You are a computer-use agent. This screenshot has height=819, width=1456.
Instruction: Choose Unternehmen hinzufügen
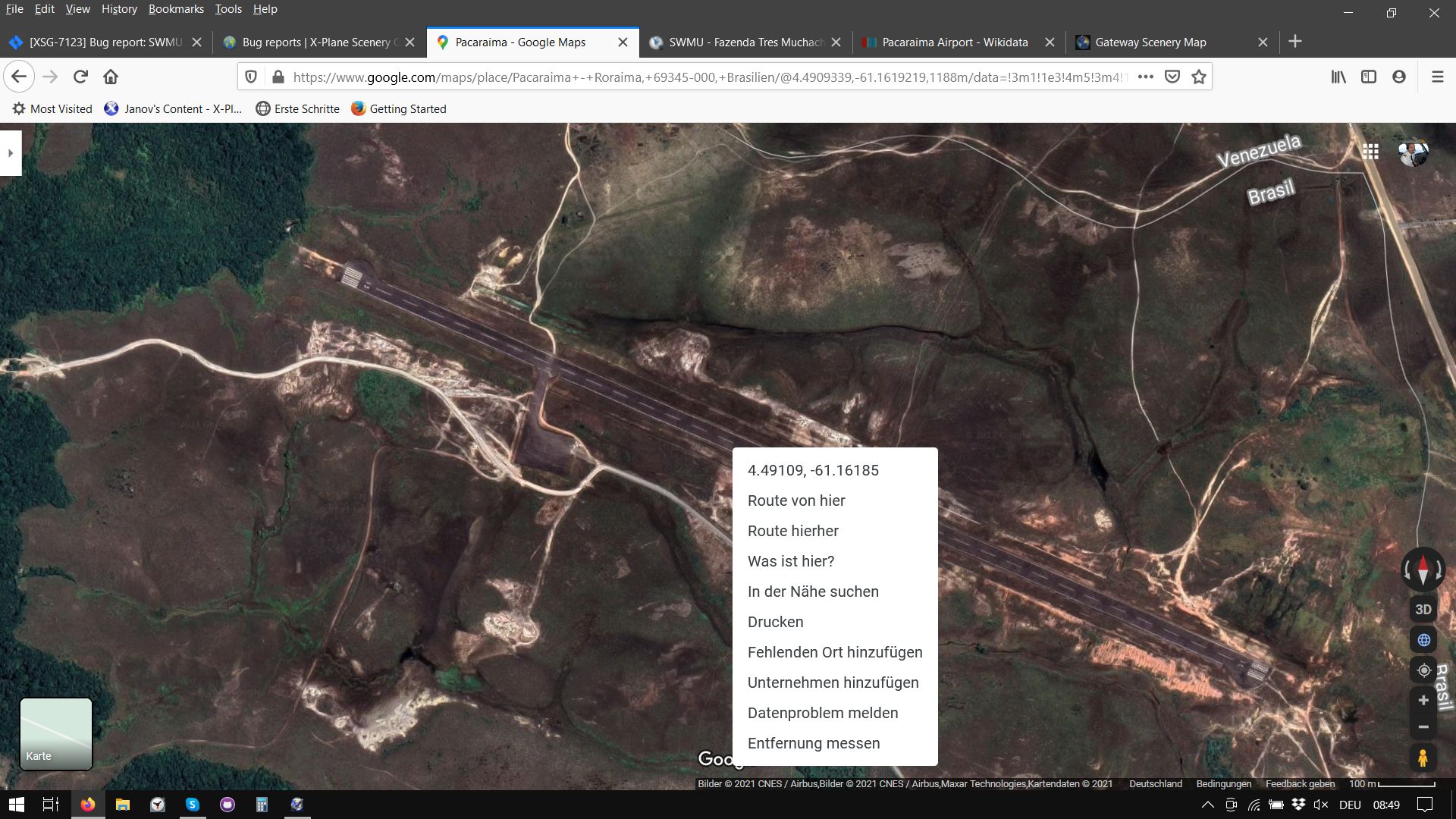[x=835, y=682]
